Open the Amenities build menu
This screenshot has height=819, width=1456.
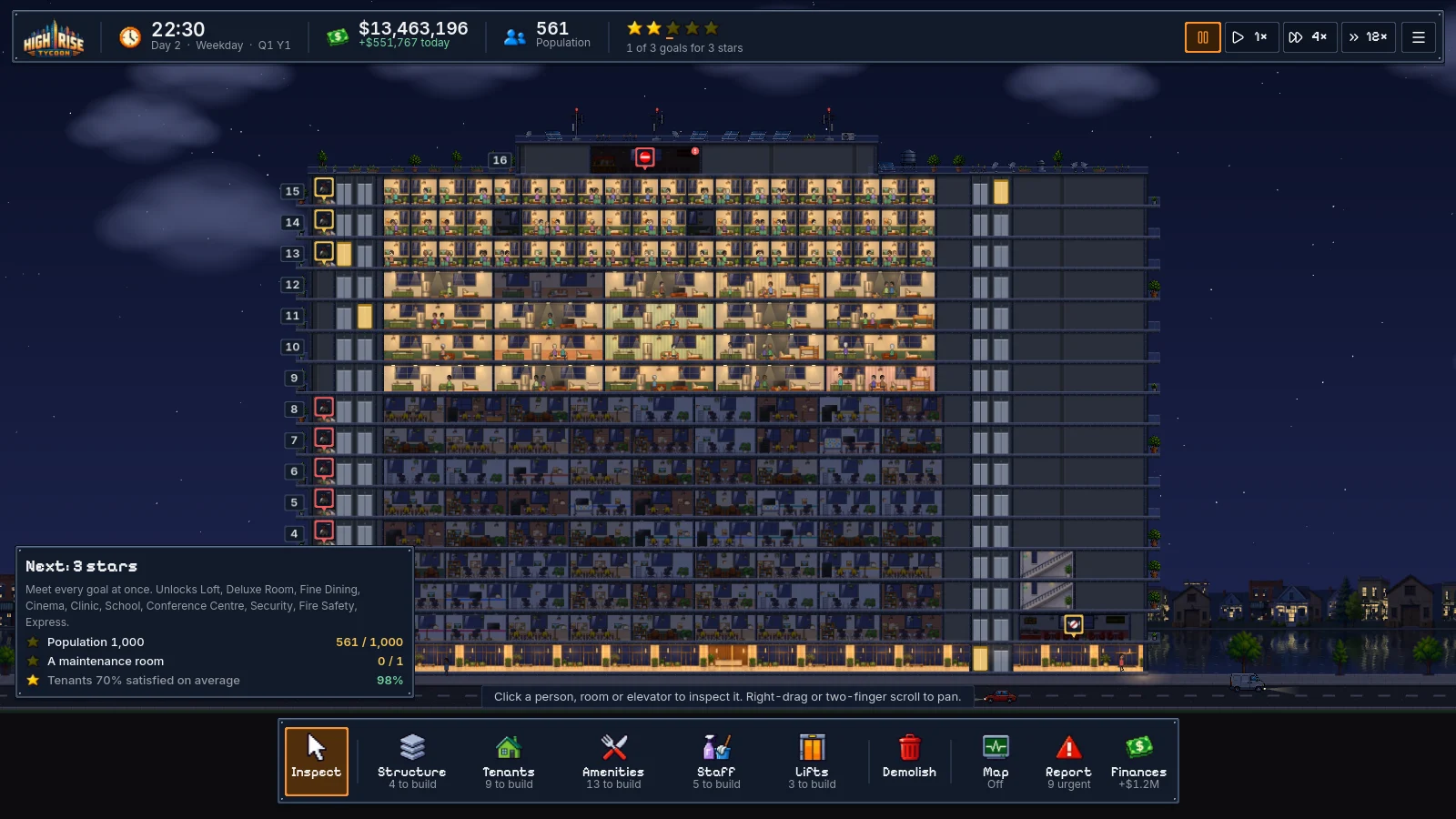613,761
